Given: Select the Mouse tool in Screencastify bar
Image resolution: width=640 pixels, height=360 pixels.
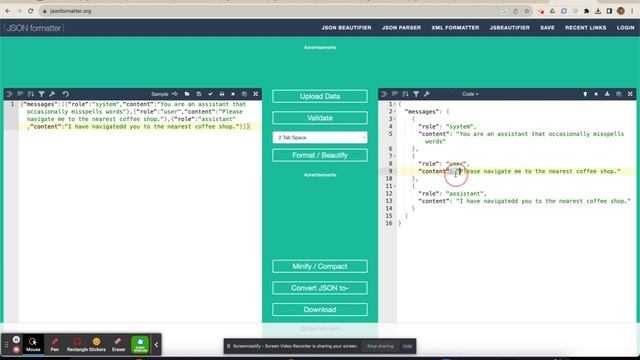Looking at the screenshot, I should coord(33,344).
